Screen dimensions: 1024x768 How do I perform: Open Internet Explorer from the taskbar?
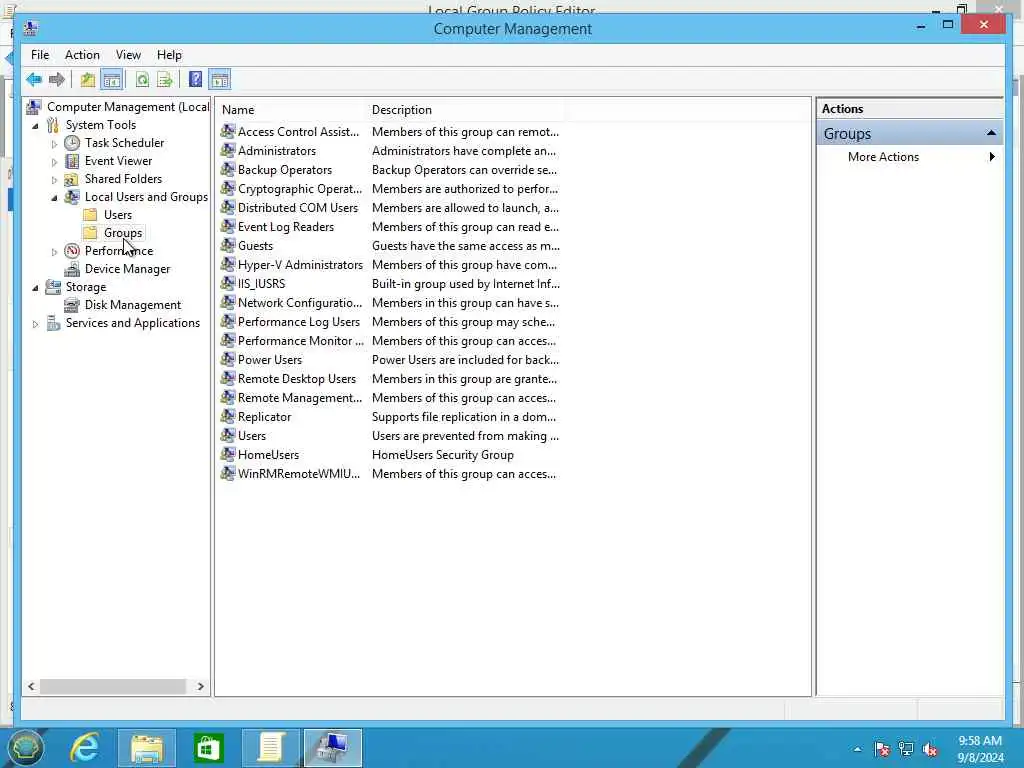(85, 747)
